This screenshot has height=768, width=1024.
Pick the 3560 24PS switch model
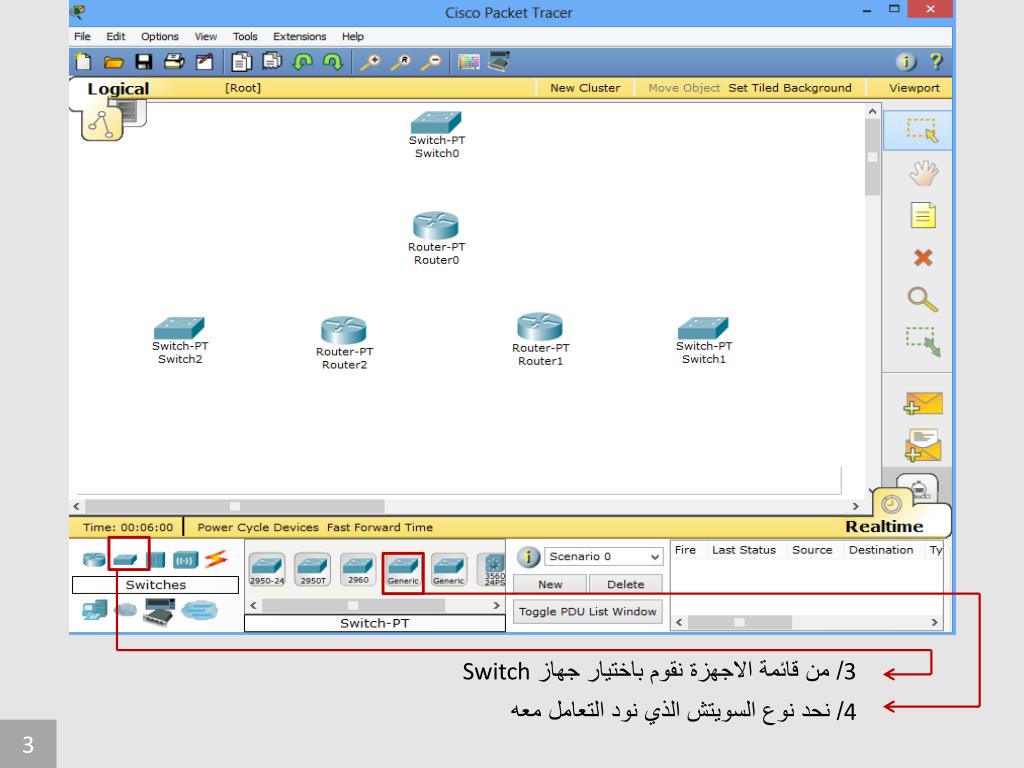(494, 569)
